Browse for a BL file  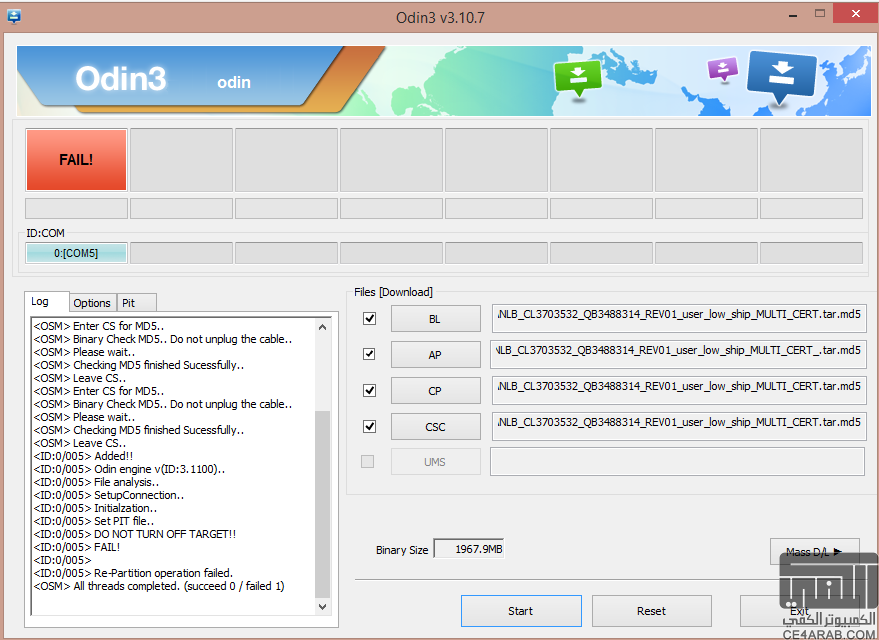point(436,319)
